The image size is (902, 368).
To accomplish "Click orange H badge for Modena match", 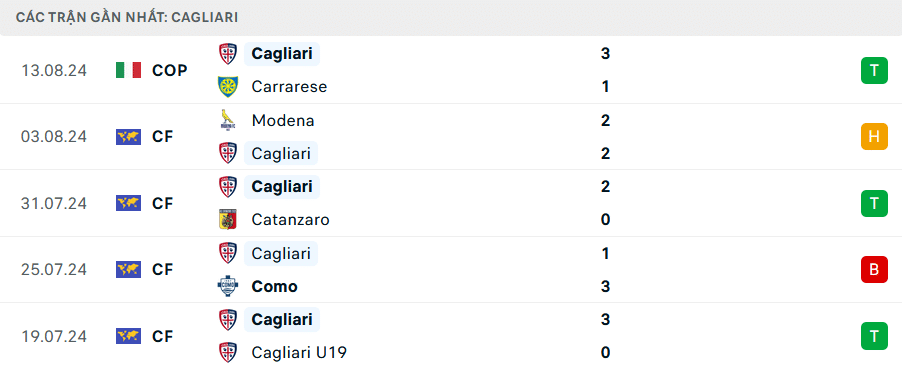I will (x=874, y=137).
